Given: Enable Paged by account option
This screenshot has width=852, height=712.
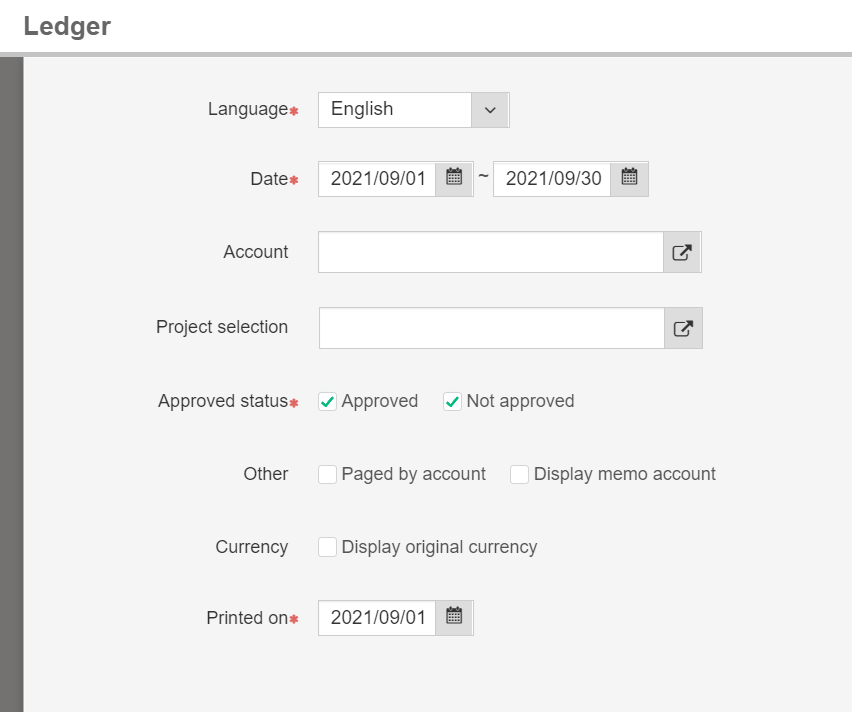Looking at the screenshot, I should (x=327, y=475).
